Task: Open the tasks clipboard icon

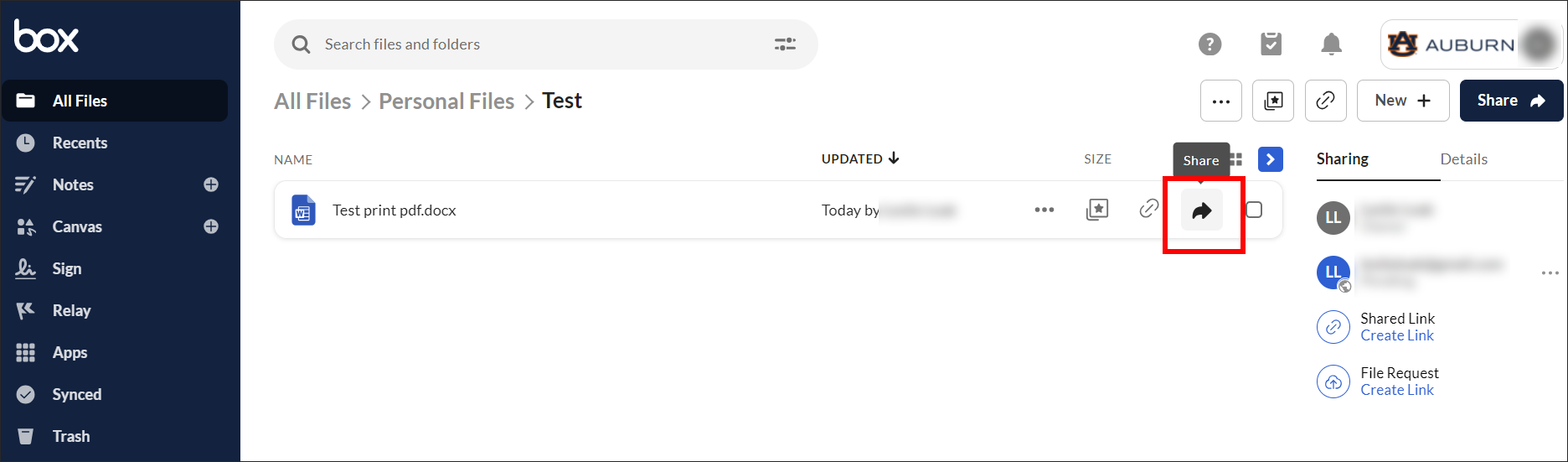Action: [x=1271, y=44]
